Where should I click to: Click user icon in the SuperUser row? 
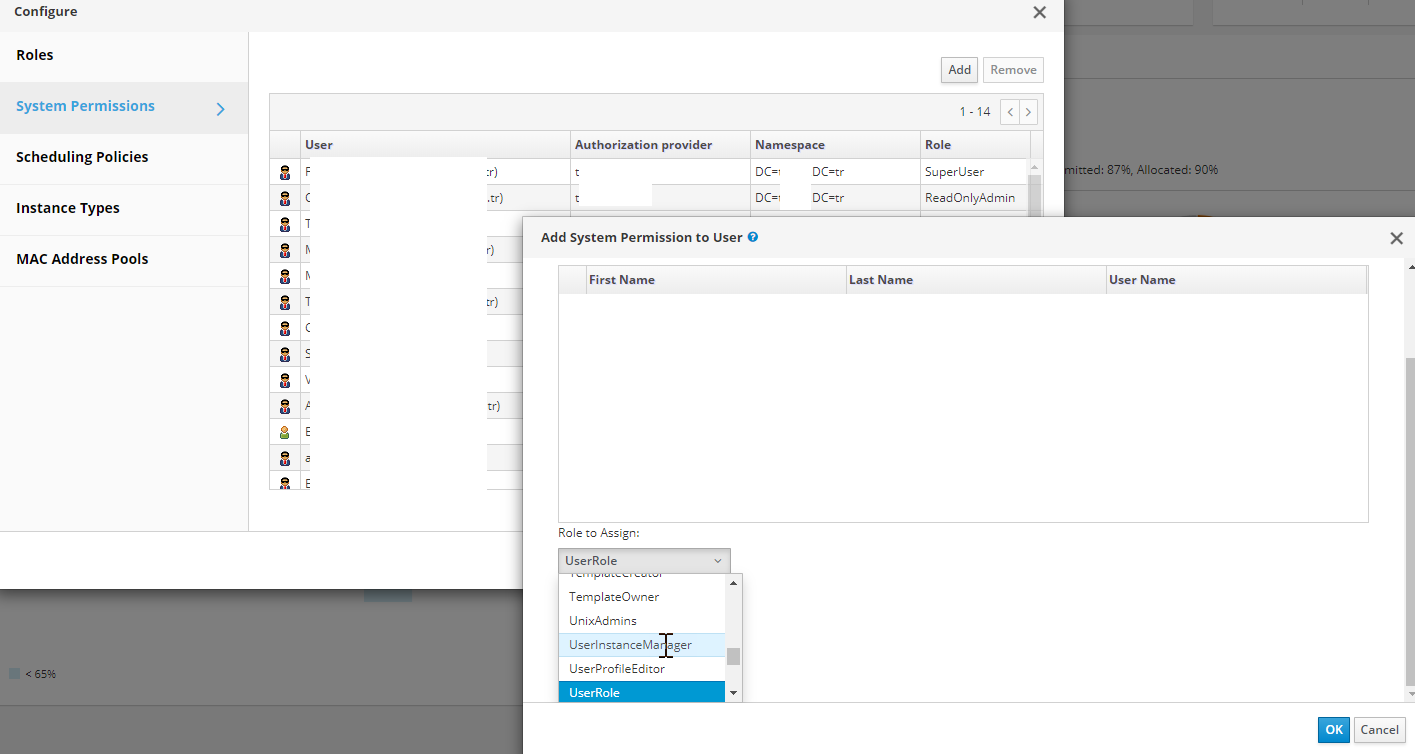click(285, 172)
